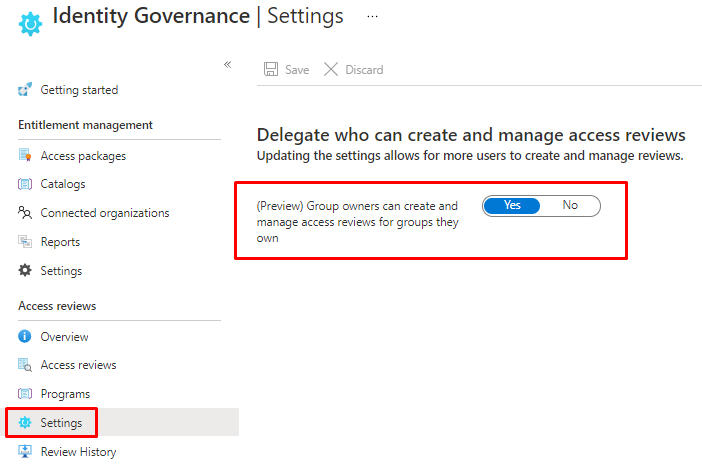Click the Overview info icon
The width and height of the screenshot is (702, 474).
(25, 337)
